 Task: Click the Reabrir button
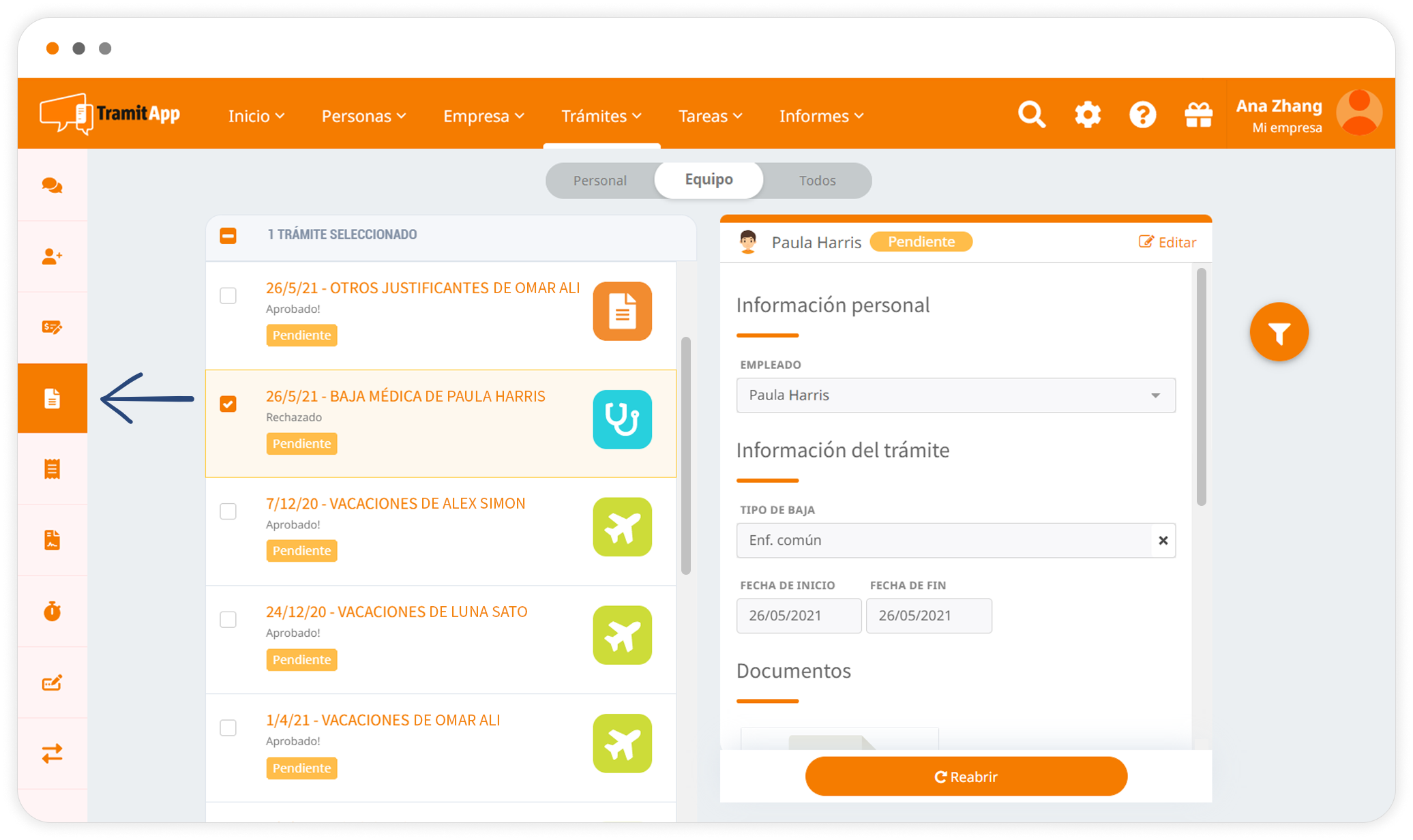pyautogui.click(x=966, y=777)
